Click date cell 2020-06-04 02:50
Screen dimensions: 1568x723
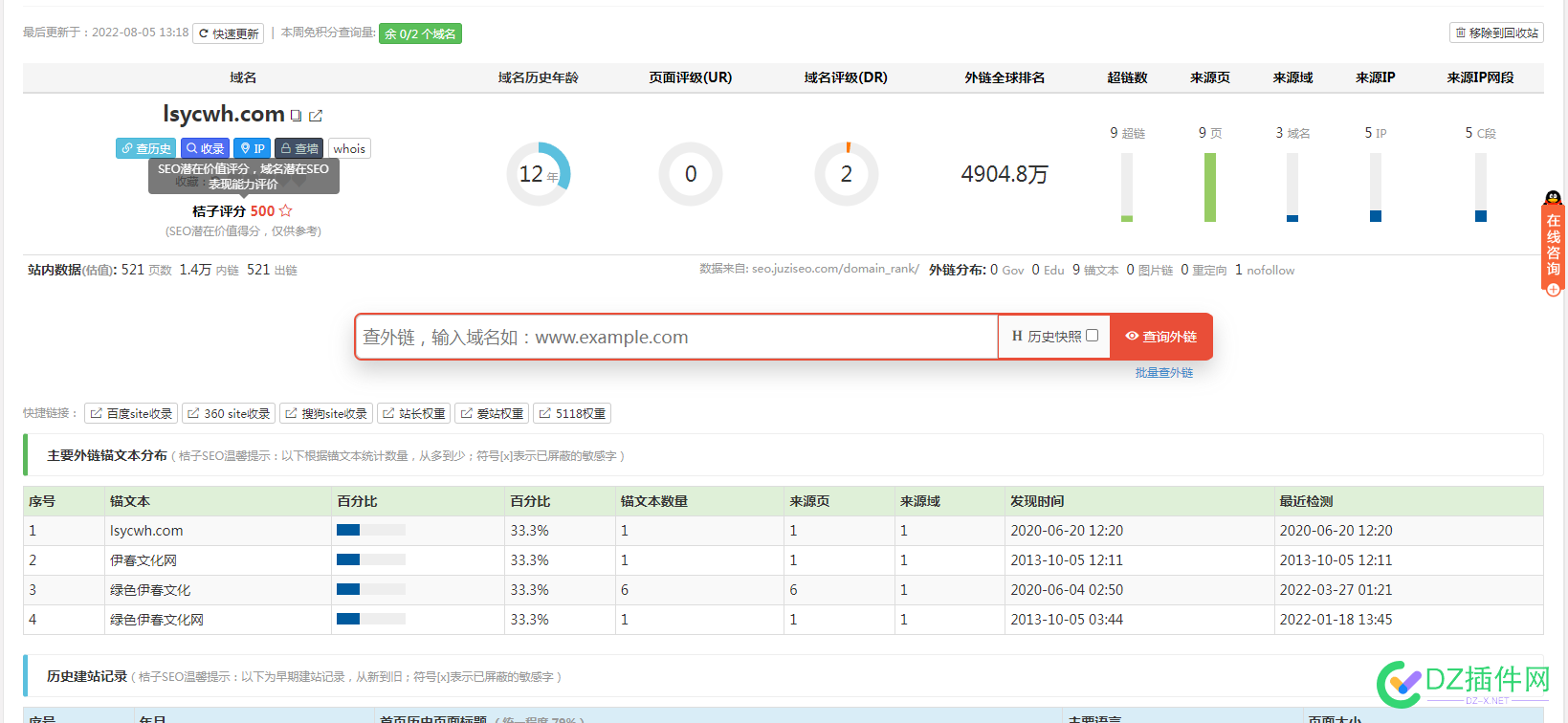[1067, 590]
